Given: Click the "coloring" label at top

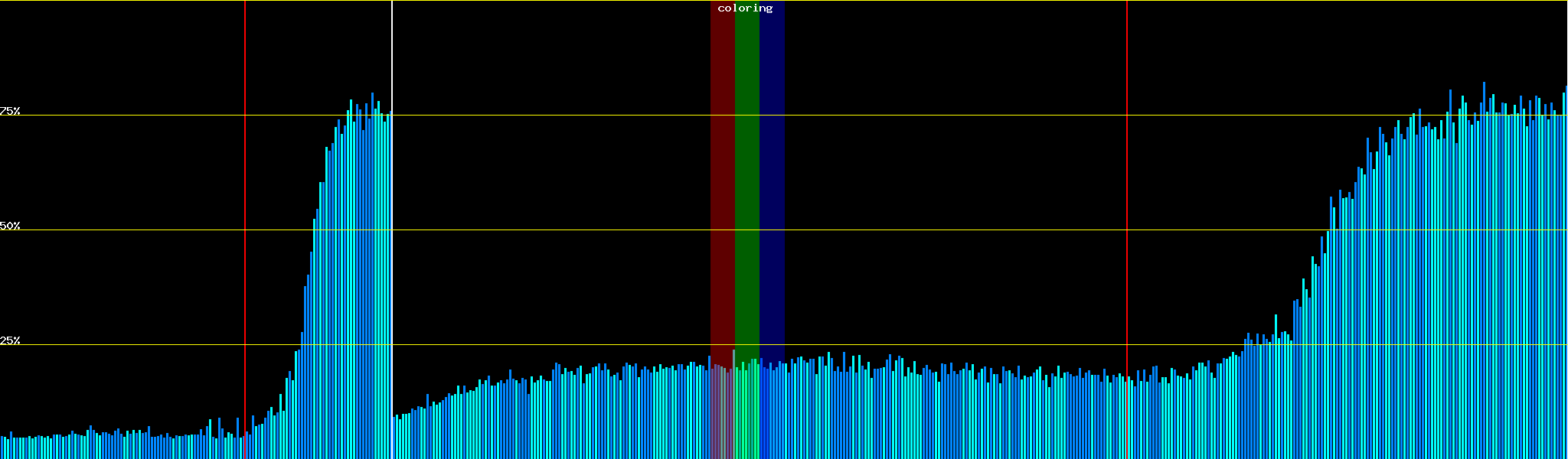Looking at the screenshot, I should click(x=745, y=8).
